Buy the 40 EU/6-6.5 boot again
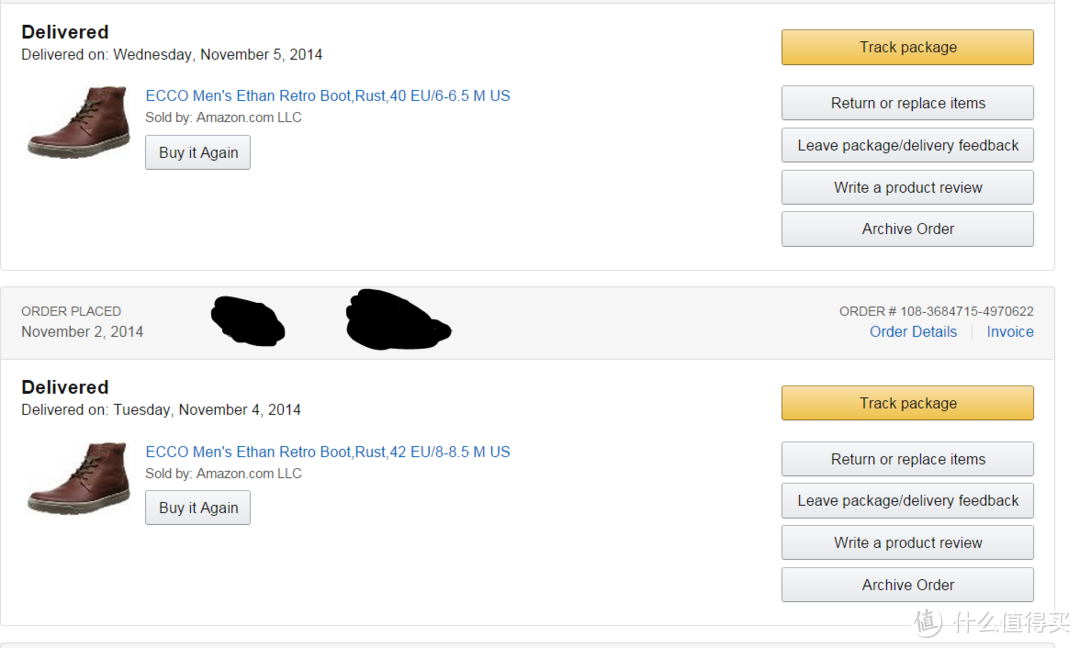The height and width of the screenshot is (648, 1080). coord(198,152)
